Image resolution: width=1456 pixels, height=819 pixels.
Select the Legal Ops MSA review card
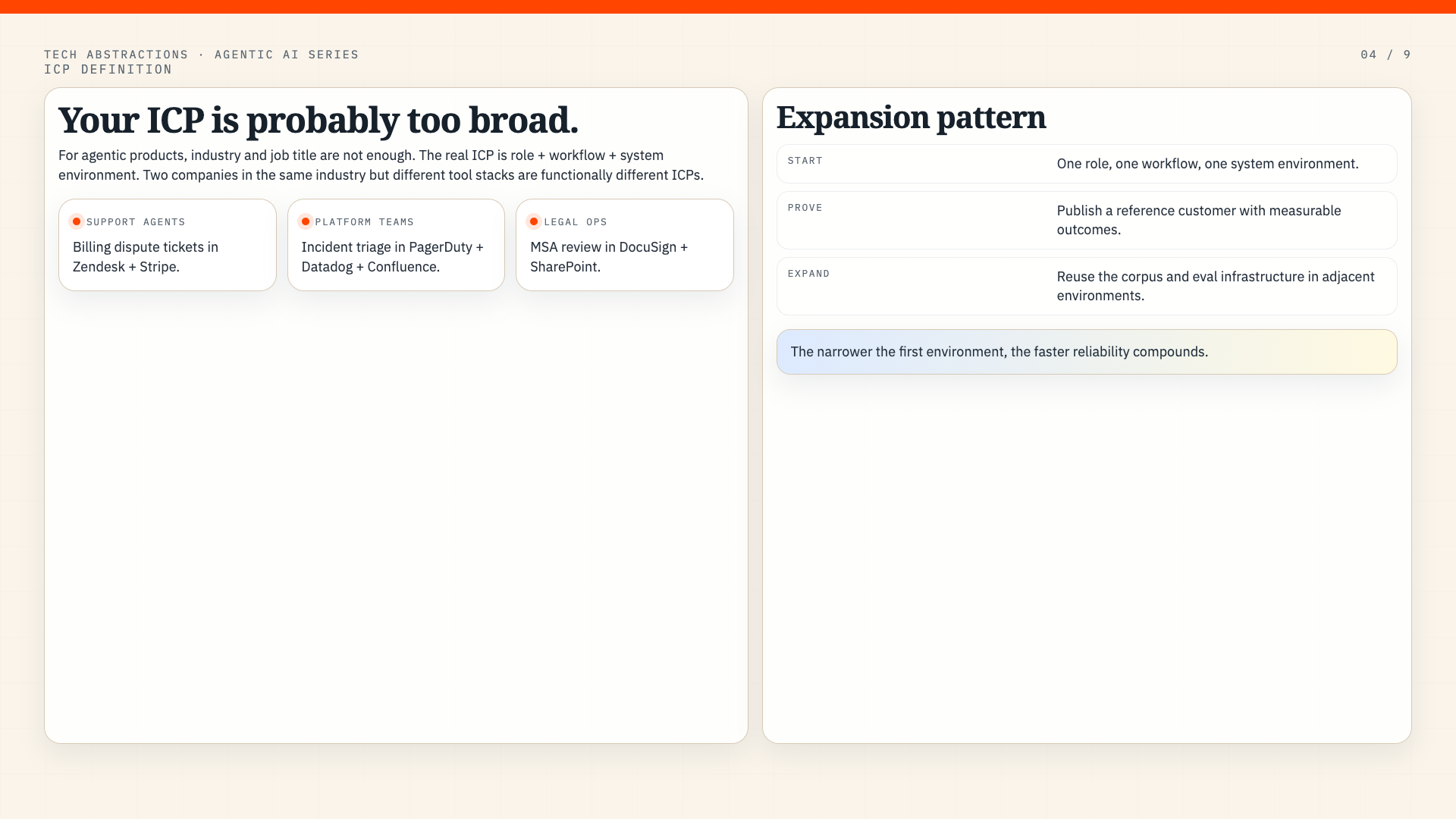click(x=625, y=245)
